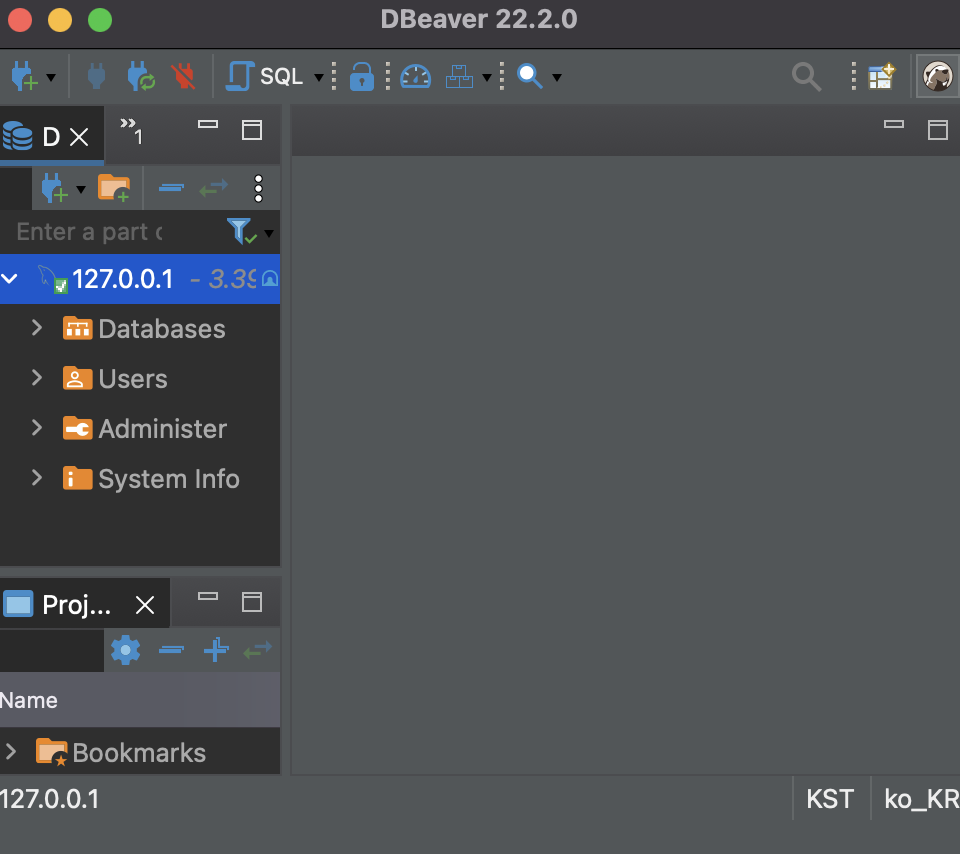Image resolution: width=960 pixels, height=854 pixels.
Task: Click the Create new folder icon
Action: point(114,188)
